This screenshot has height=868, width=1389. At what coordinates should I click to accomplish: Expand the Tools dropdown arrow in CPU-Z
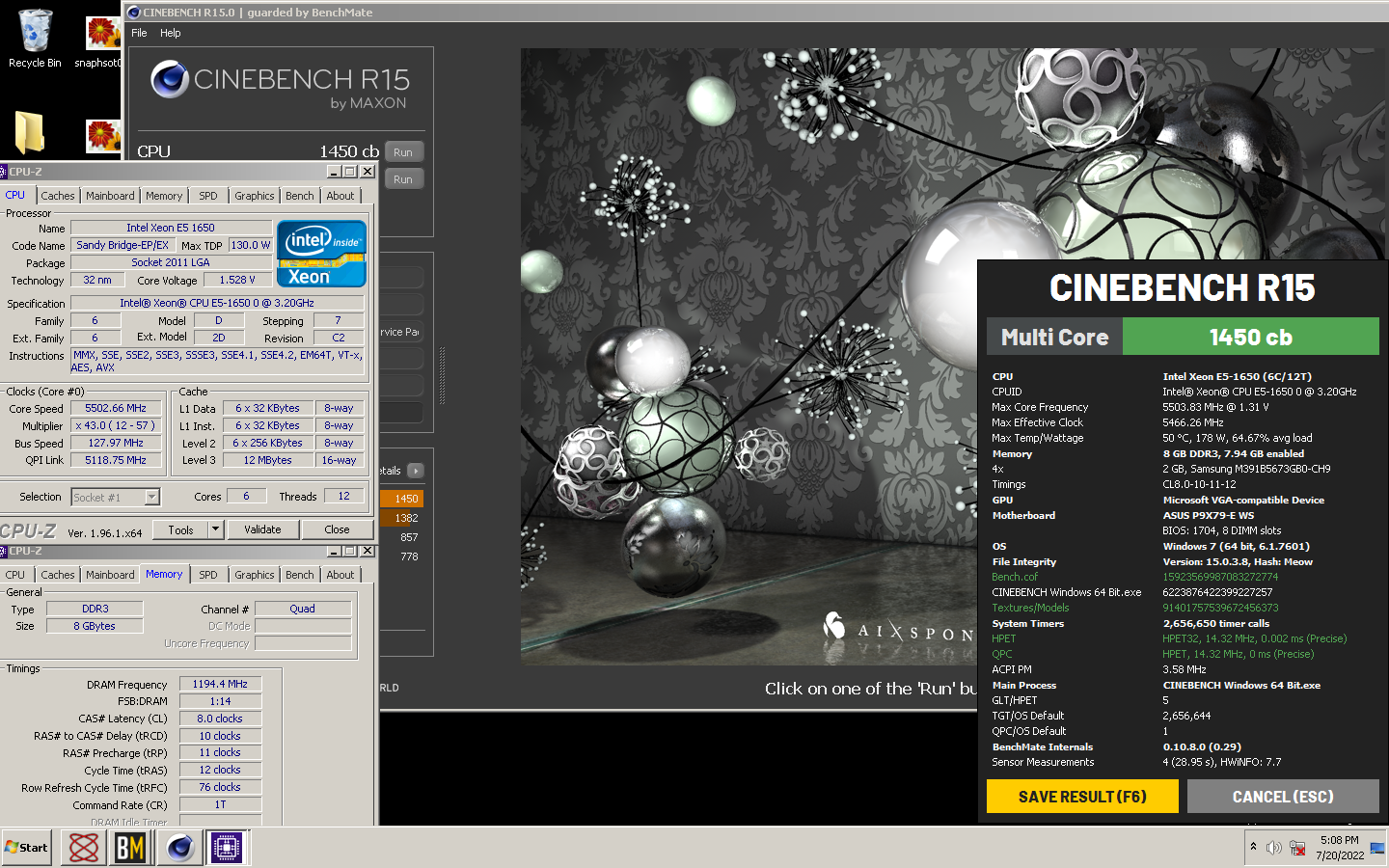(x=215, y=529)
